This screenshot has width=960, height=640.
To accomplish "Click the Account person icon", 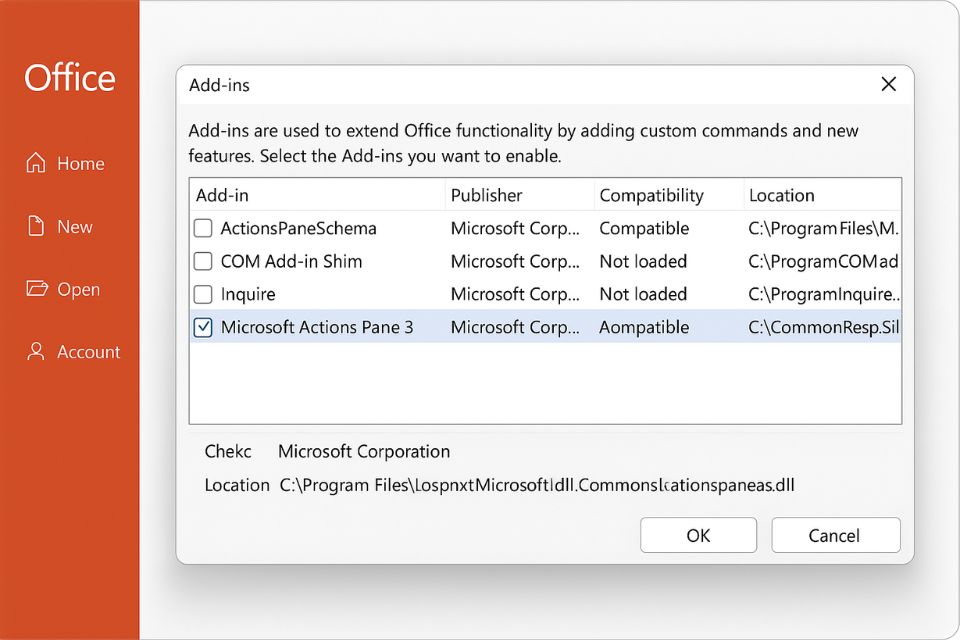I will (x=36, y=352).
